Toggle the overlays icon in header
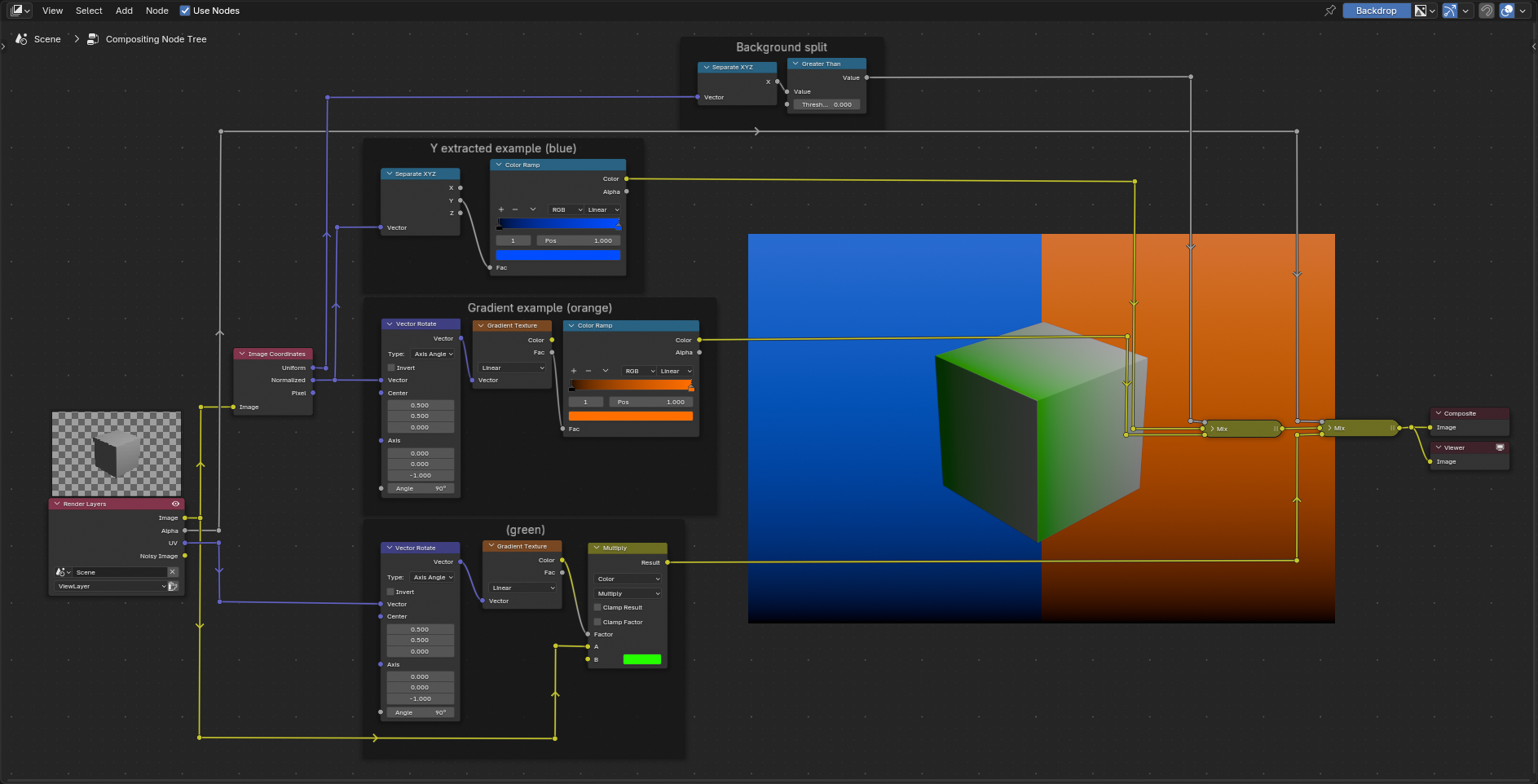This screenshot has width=1538, height=784. pos(1507,11)
